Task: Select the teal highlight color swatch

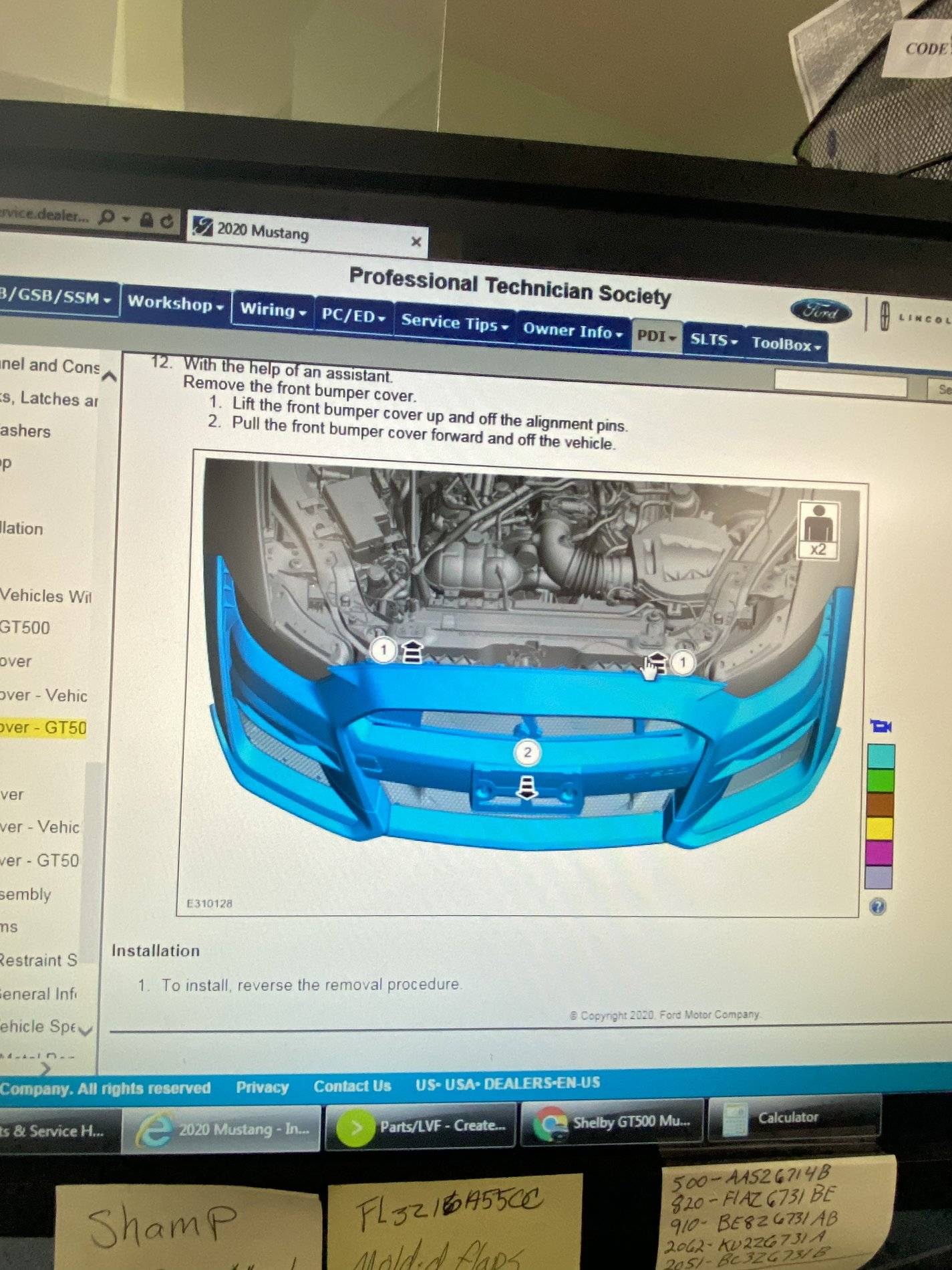Action: pos(880,756)
